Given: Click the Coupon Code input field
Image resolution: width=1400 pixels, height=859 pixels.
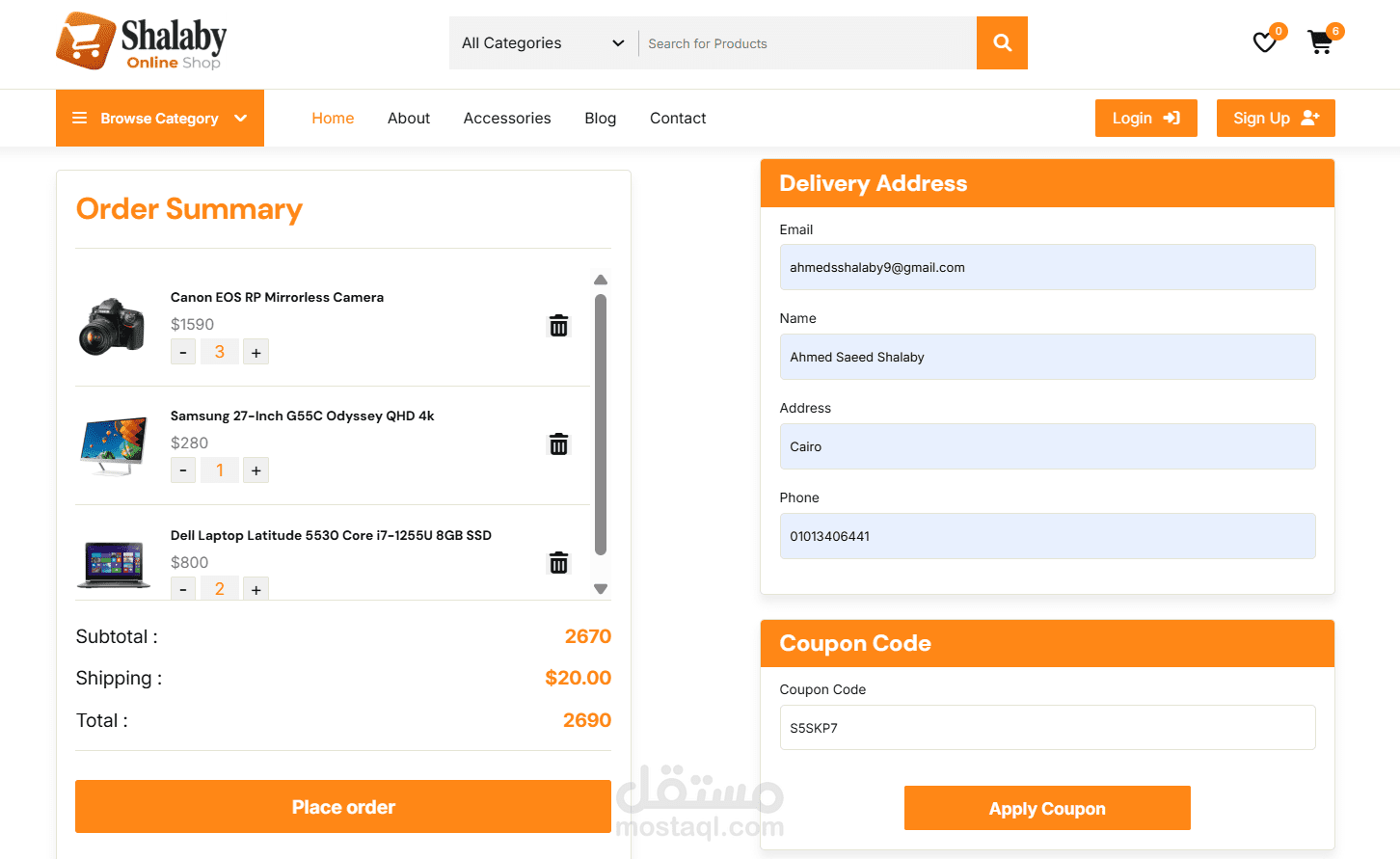Looking at the screenshot, I should coord(1047,727).
